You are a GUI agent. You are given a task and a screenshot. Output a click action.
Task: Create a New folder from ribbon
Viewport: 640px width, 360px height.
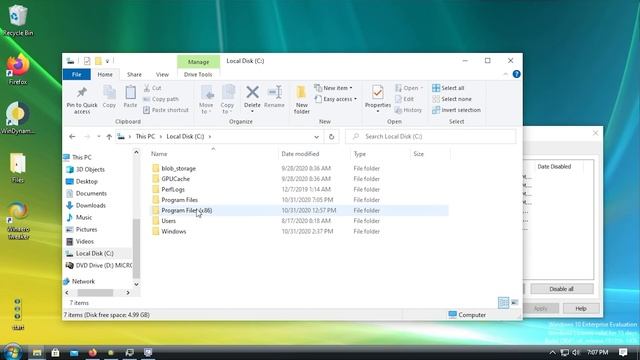point(302,99)
